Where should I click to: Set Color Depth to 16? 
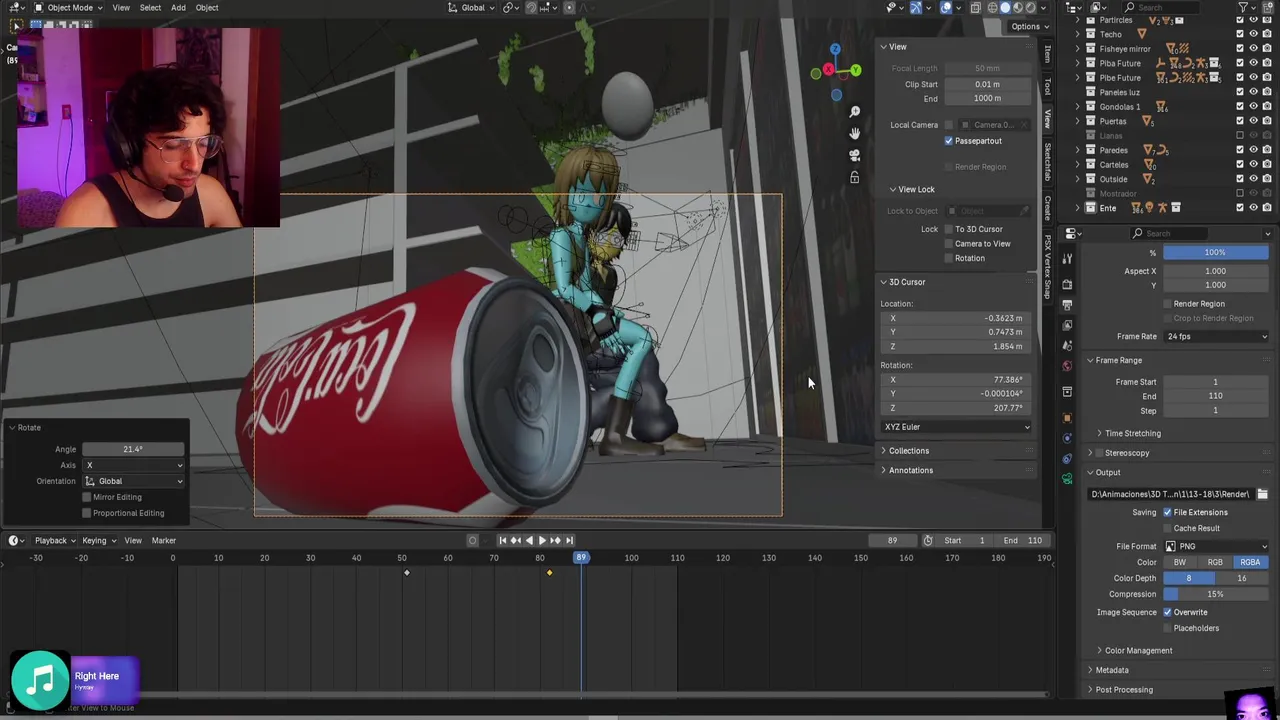point(1242,578)
